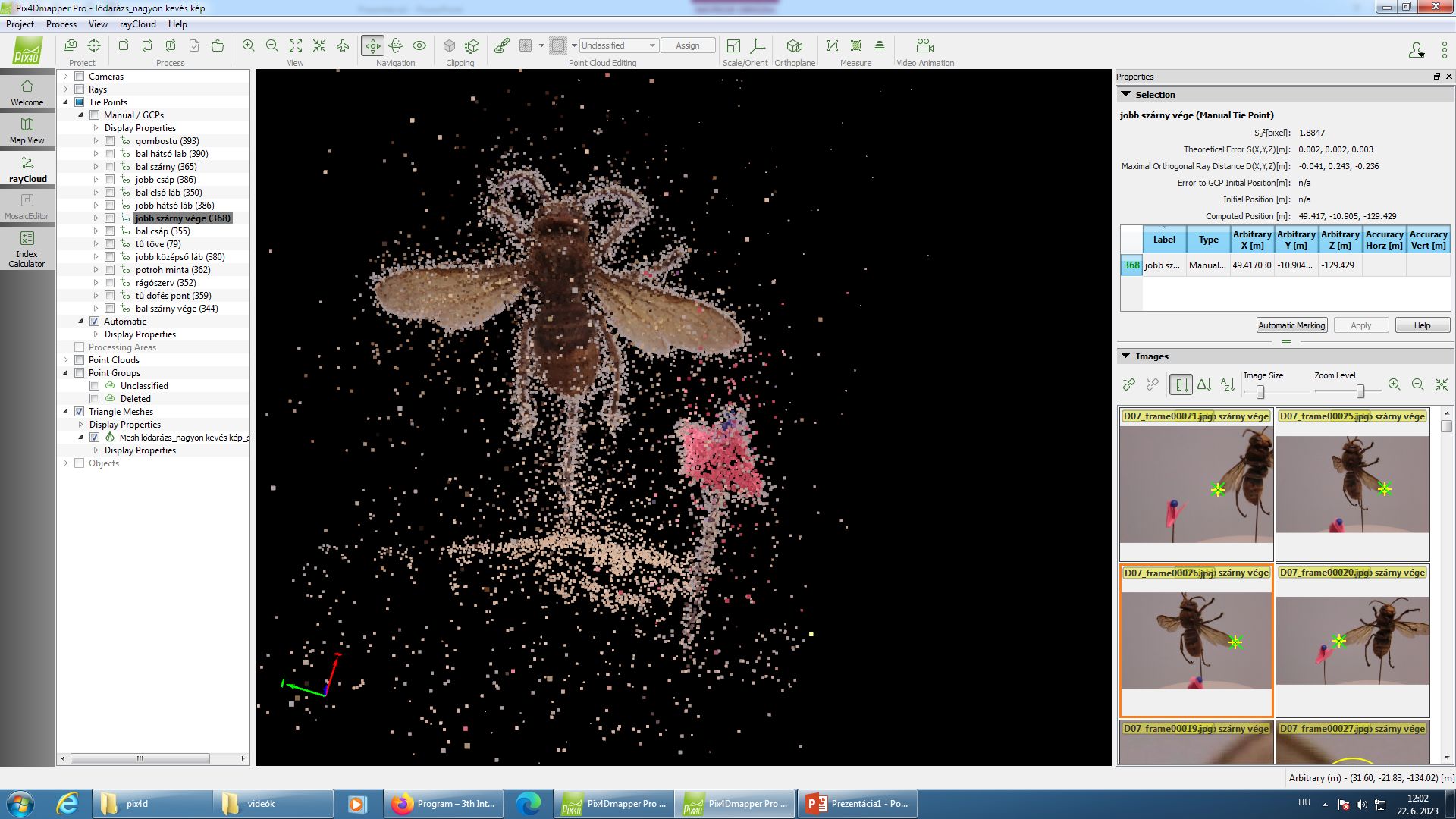Toggle the gombostu (393) tie point checkbox

click(109, 141)
